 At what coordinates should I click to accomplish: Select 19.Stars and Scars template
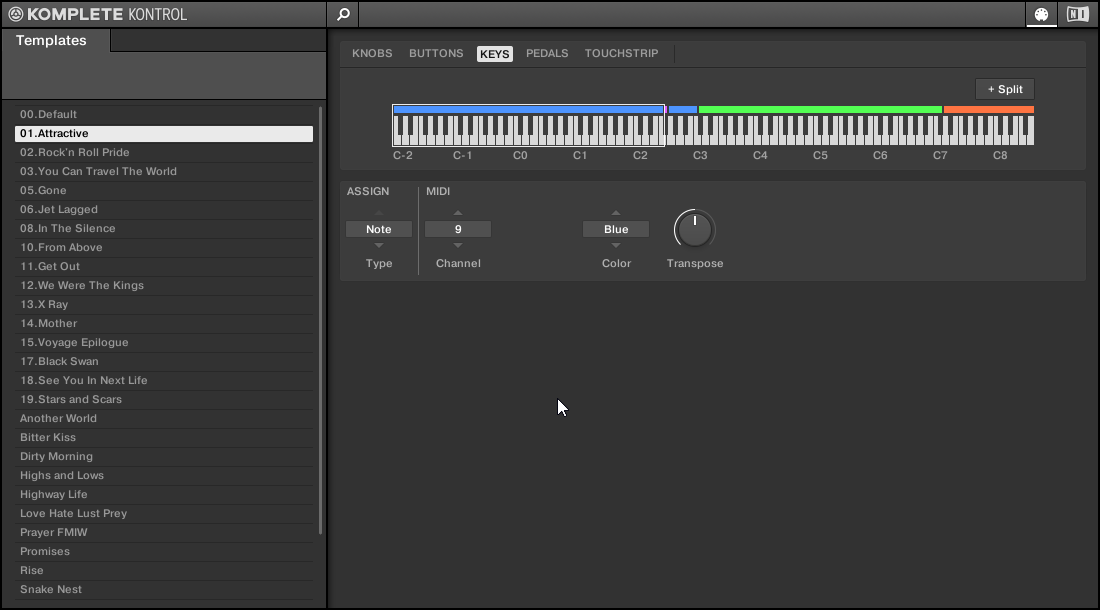pyautogui.click(x=164, y=399)
